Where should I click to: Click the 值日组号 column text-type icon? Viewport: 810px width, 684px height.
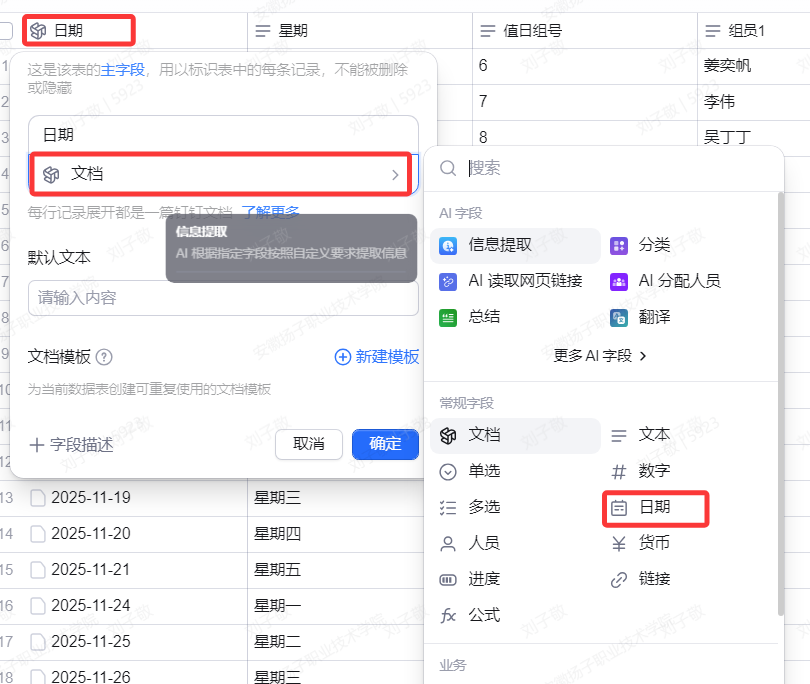point(488,31)
